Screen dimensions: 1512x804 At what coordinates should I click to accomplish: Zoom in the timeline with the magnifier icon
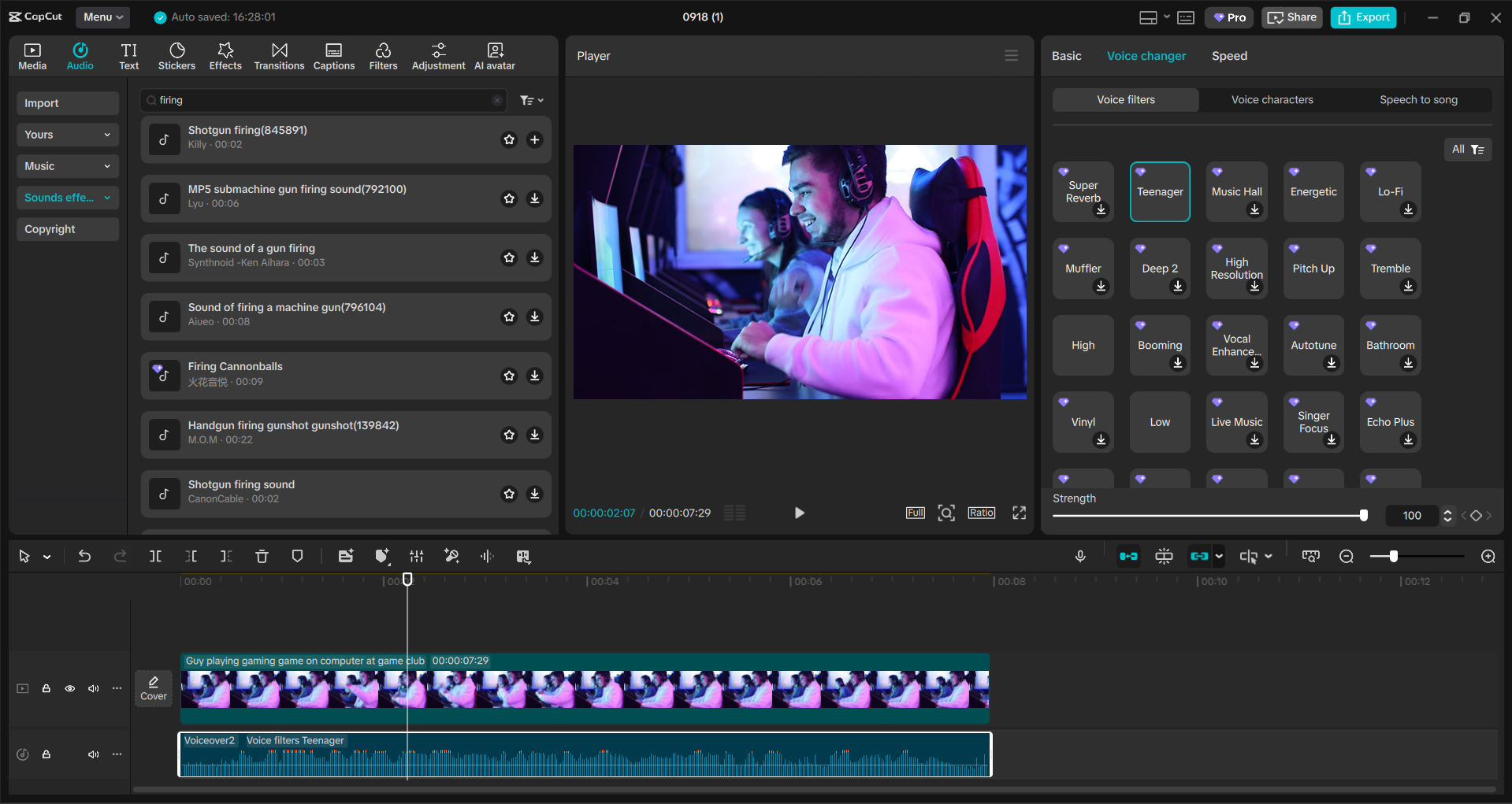point(1488,556)
